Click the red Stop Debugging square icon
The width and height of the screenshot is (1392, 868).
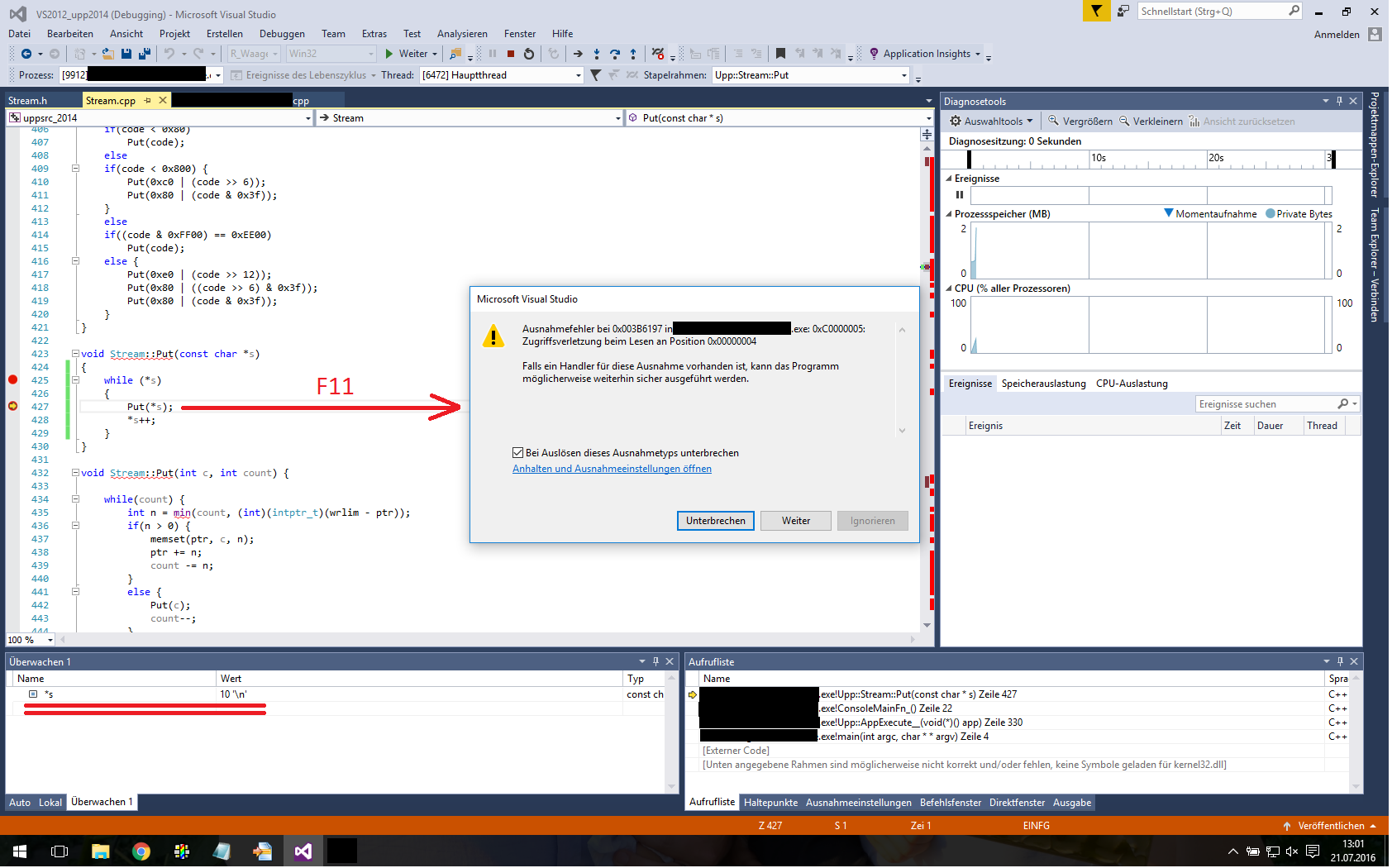pyautogui.click(x=511, y=54)
